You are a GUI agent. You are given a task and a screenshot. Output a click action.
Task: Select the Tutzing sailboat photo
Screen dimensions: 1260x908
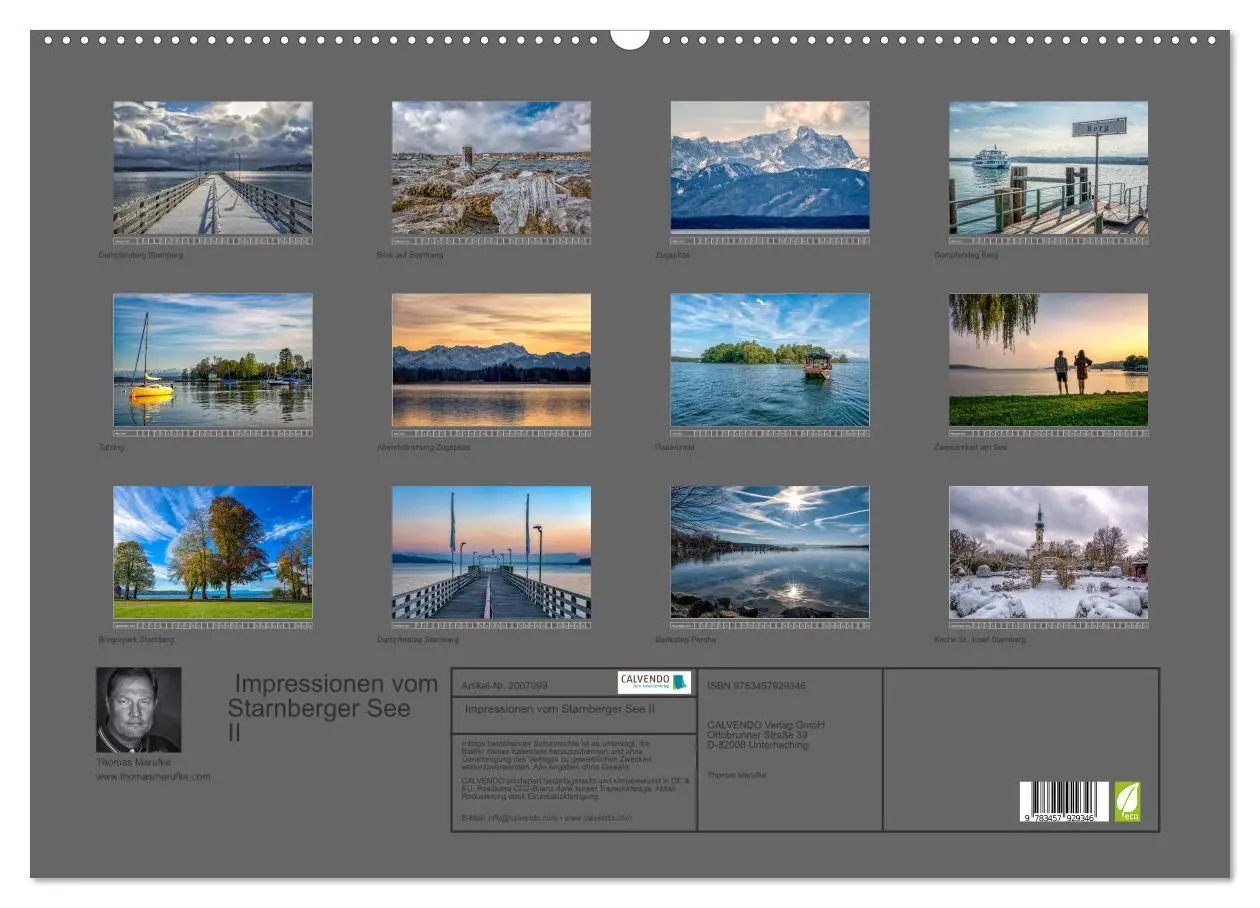point(212,360)
